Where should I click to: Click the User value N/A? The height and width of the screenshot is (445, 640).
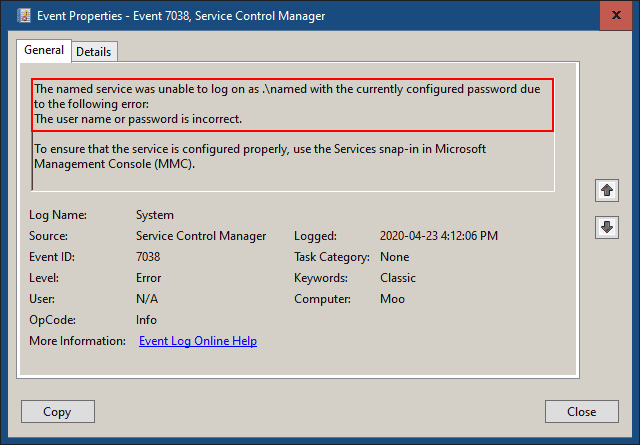[147, 299]
